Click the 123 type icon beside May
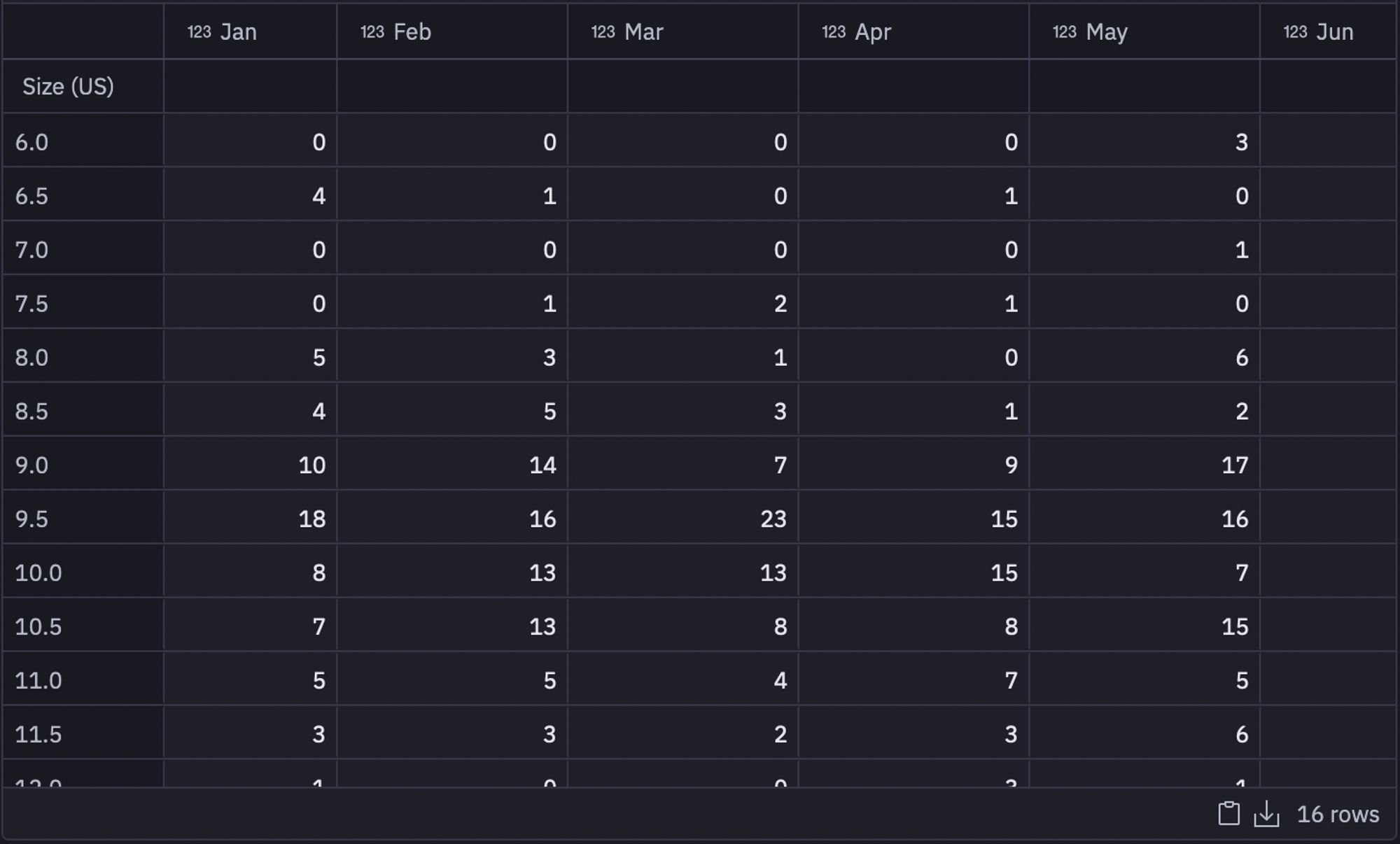Image resolution: width=1400 pixels, height=844 pixels. click(x=1065, y=31)
